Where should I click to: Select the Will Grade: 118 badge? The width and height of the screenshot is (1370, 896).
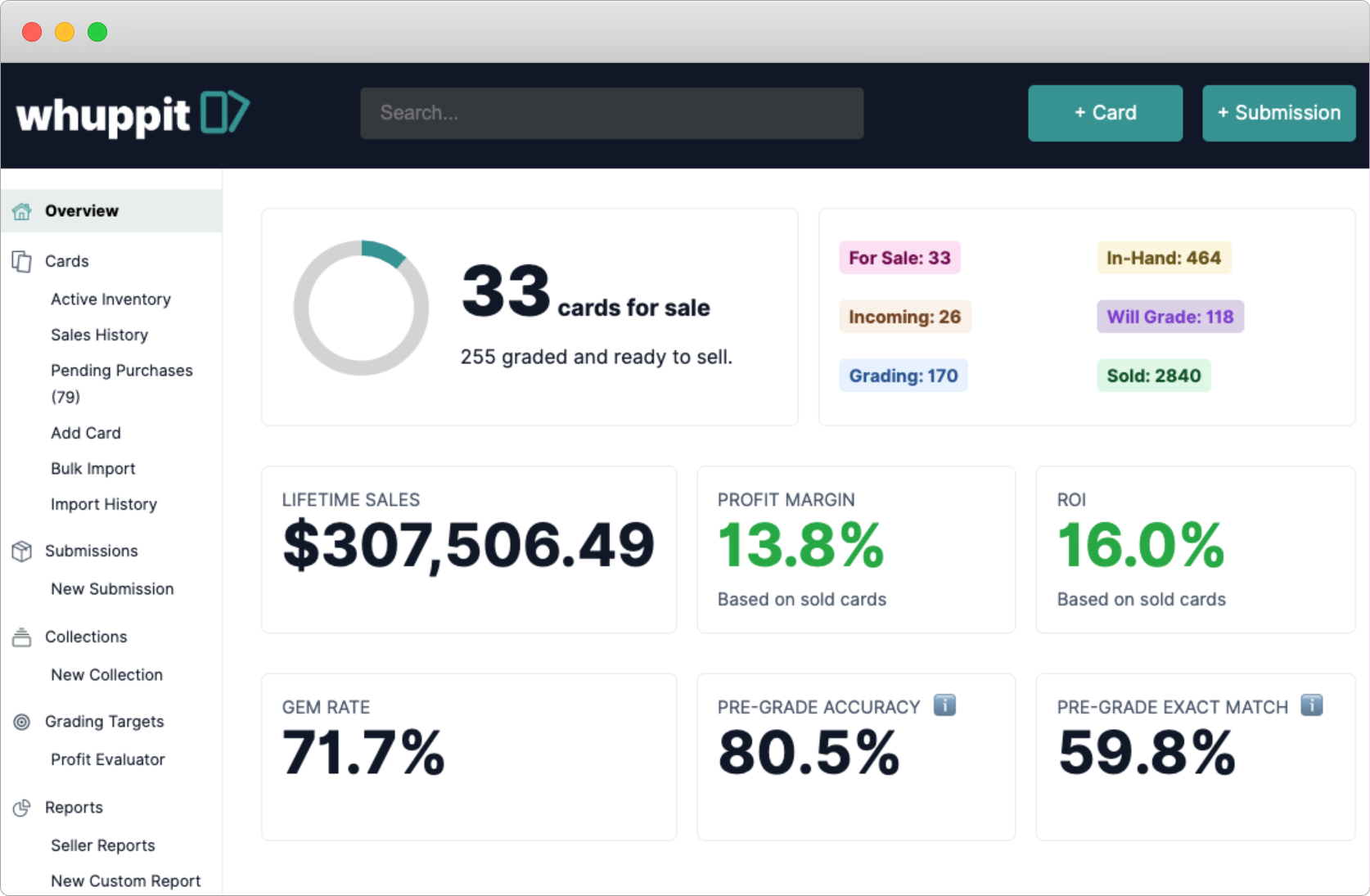click(x=1169, y=317)
